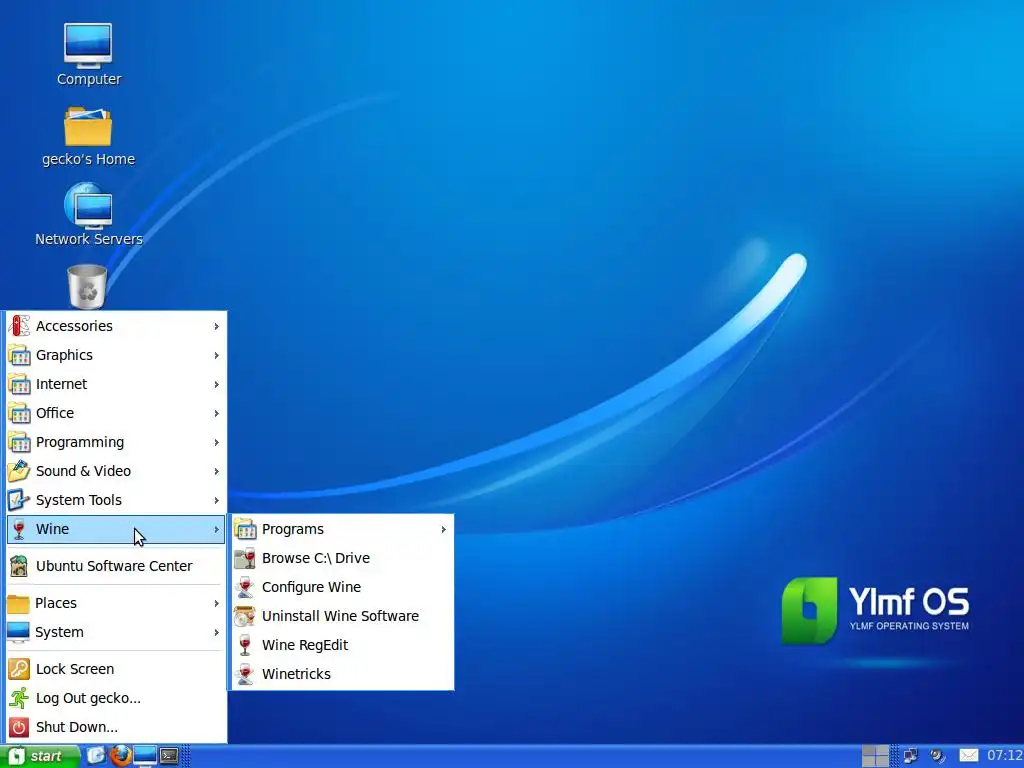Click the volume speaker tray icon
1024x768 pixels.
point(938,756)
